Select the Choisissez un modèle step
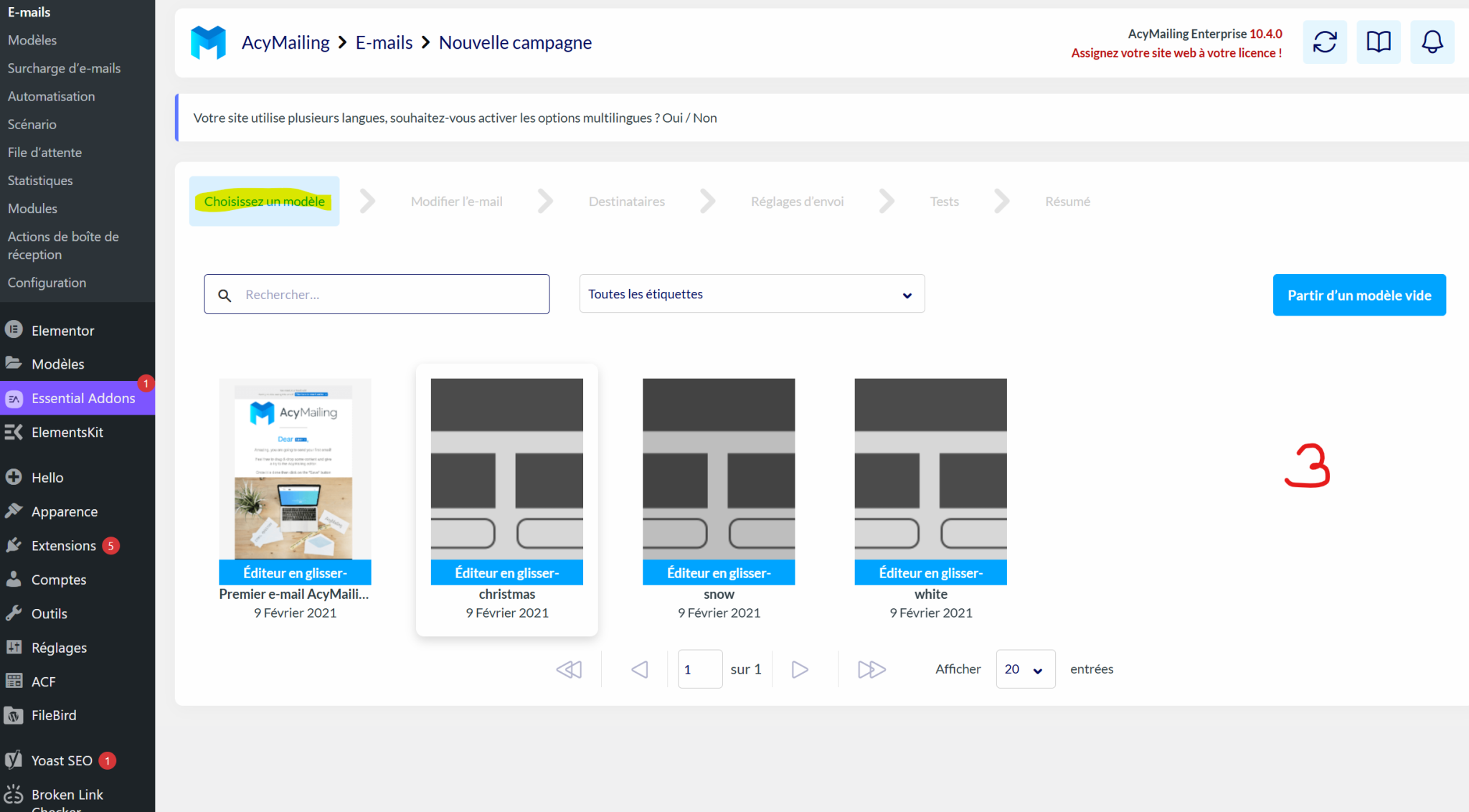This screenshot has height=812, width=1469. (264, 202)
